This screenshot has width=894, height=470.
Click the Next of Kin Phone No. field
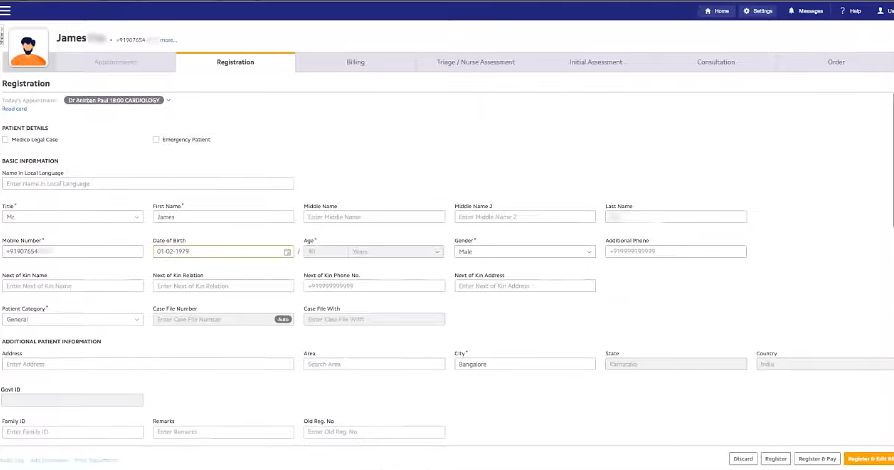(x=374, y=286)
